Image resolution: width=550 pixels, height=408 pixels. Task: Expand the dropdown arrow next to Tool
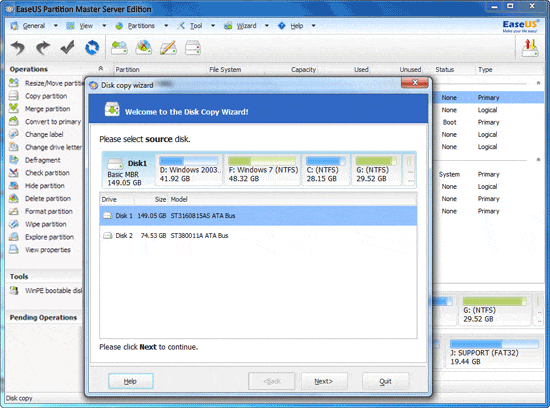tap(213, 26)
